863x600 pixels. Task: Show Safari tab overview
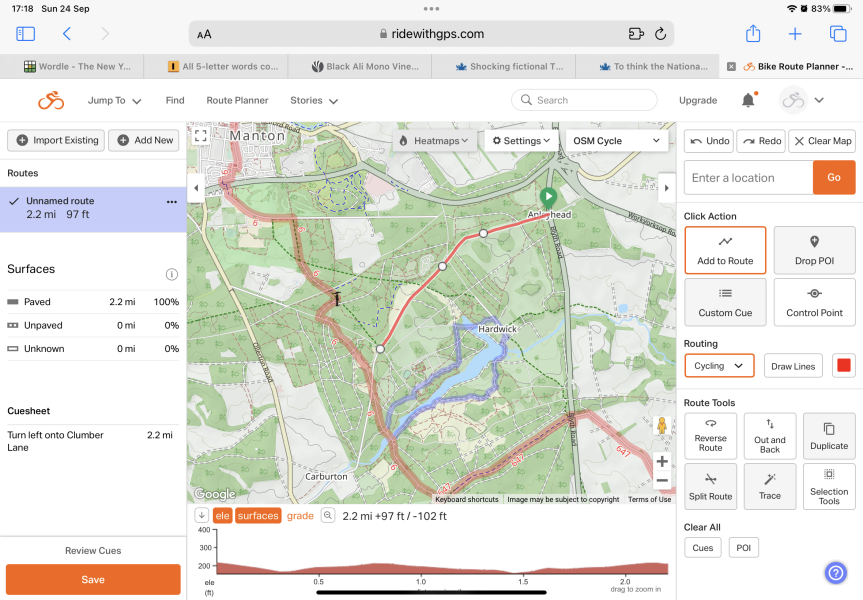(838, 34)
